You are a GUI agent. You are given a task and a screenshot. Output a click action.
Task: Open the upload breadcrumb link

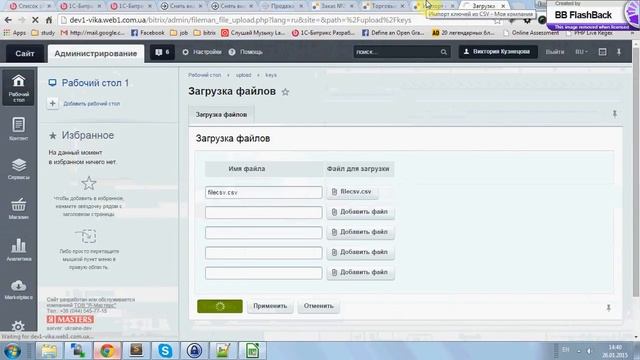243,75
